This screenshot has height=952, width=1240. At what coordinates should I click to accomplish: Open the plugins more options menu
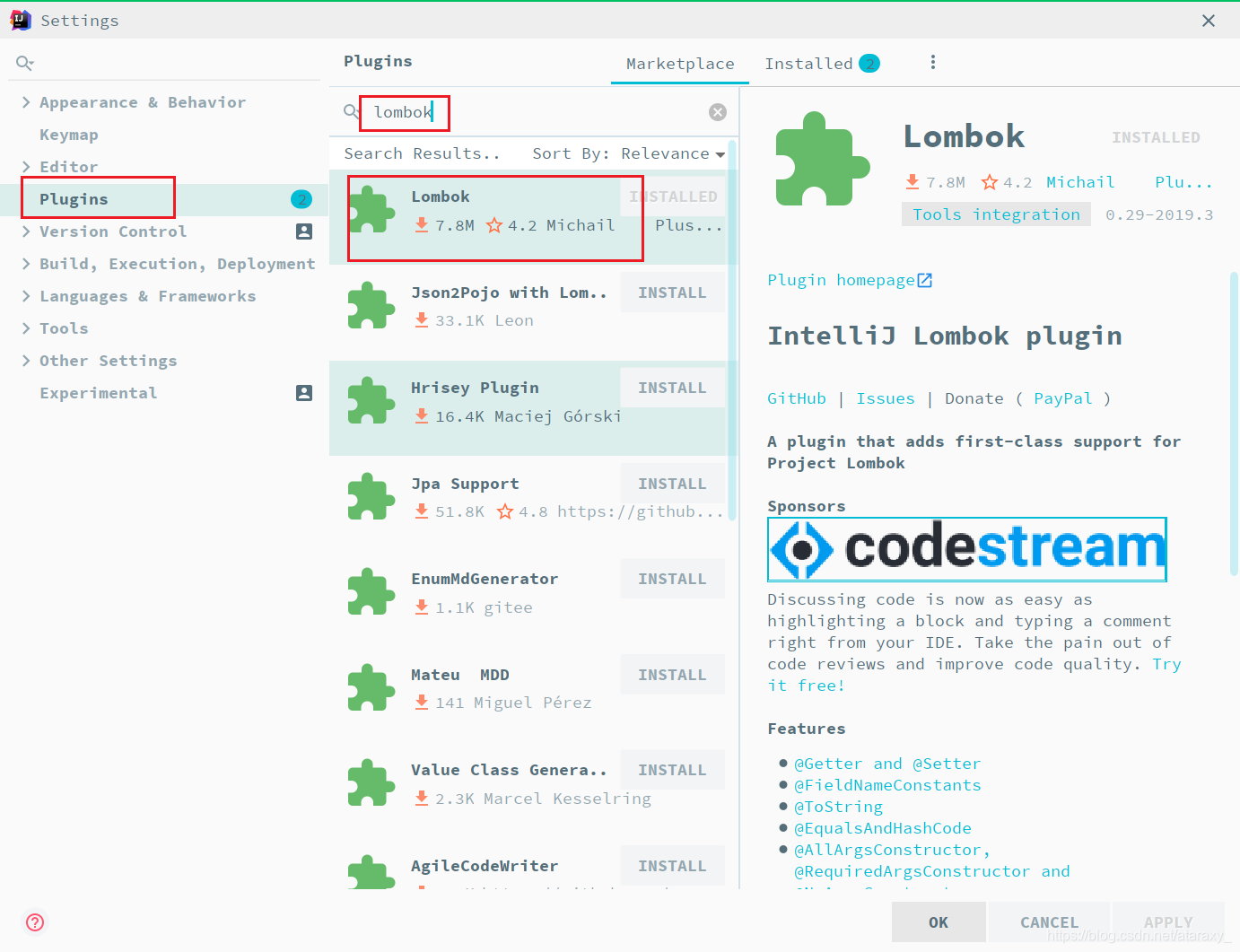coord(933,62)
